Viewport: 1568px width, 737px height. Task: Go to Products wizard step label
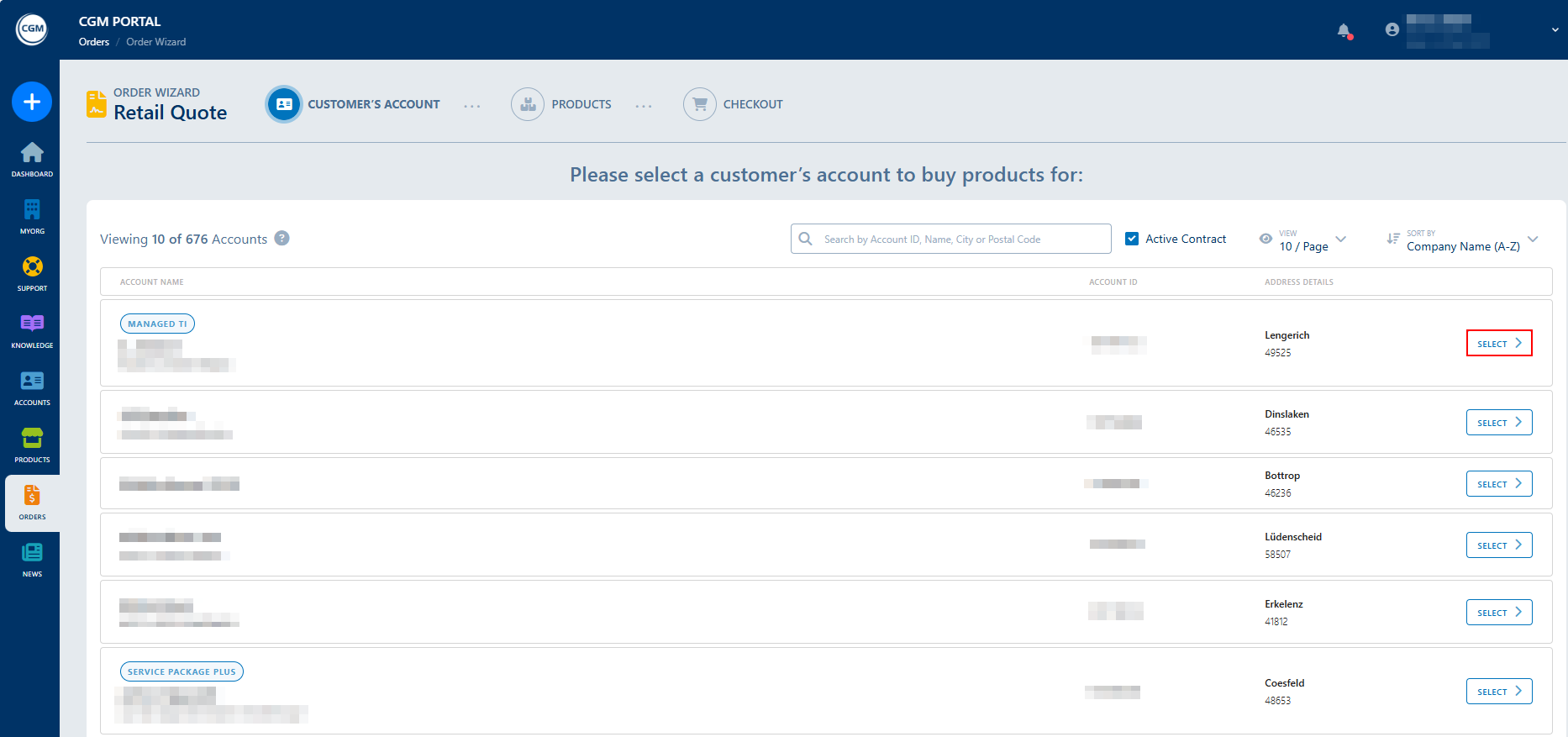(581, 104)
